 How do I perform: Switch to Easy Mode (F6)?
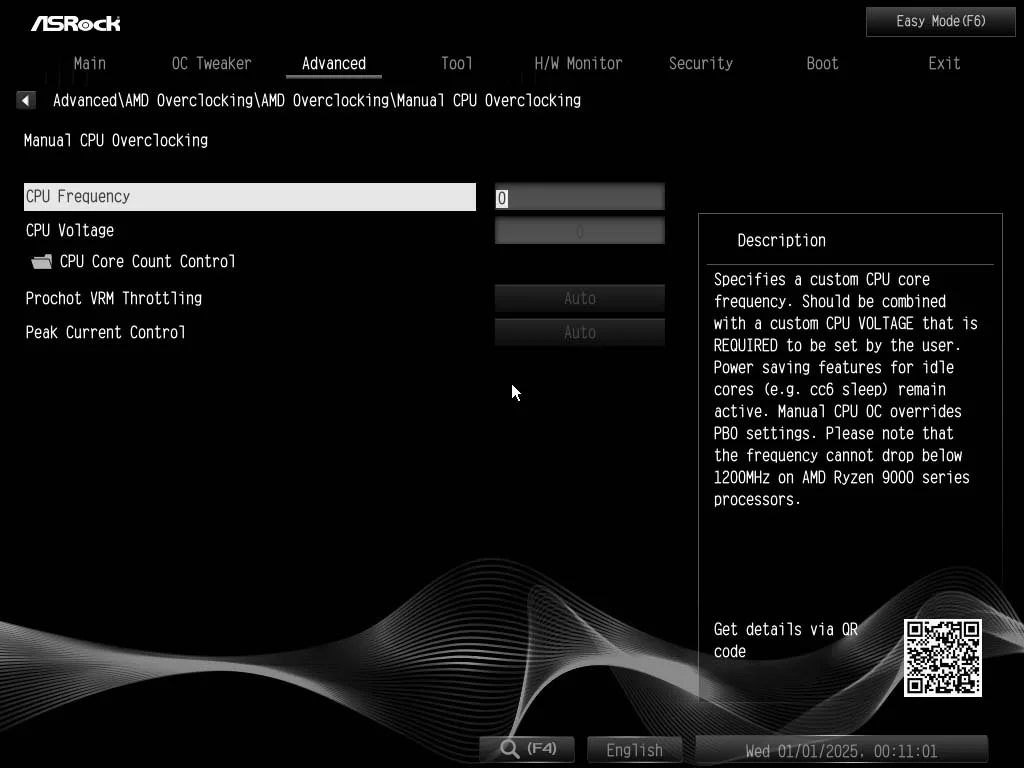pyautogui.click(x=940, y=22)
